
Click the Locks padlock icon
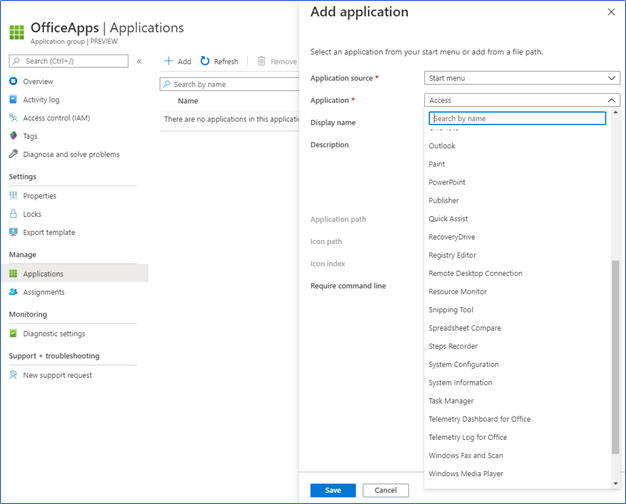click(x=13, y=214)
